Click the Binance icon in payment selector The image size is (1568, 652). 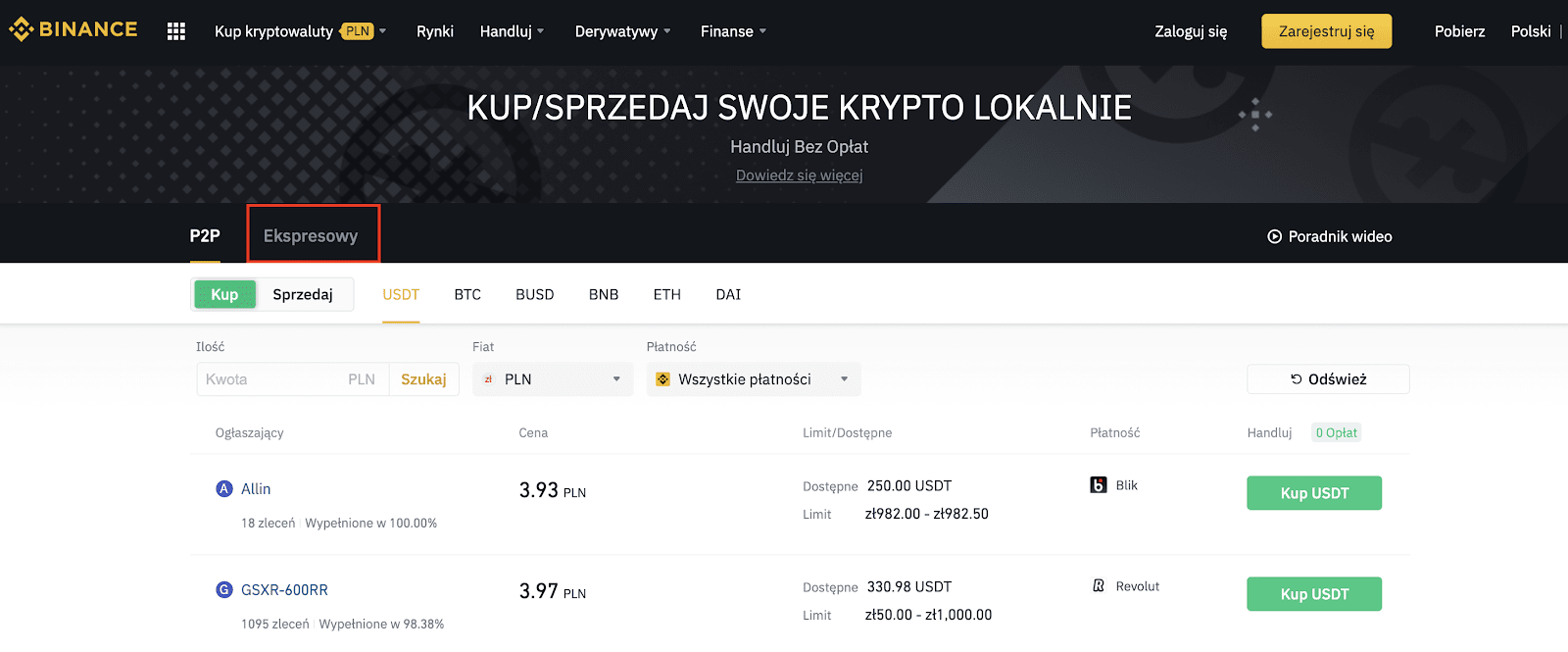coord(662,379)
